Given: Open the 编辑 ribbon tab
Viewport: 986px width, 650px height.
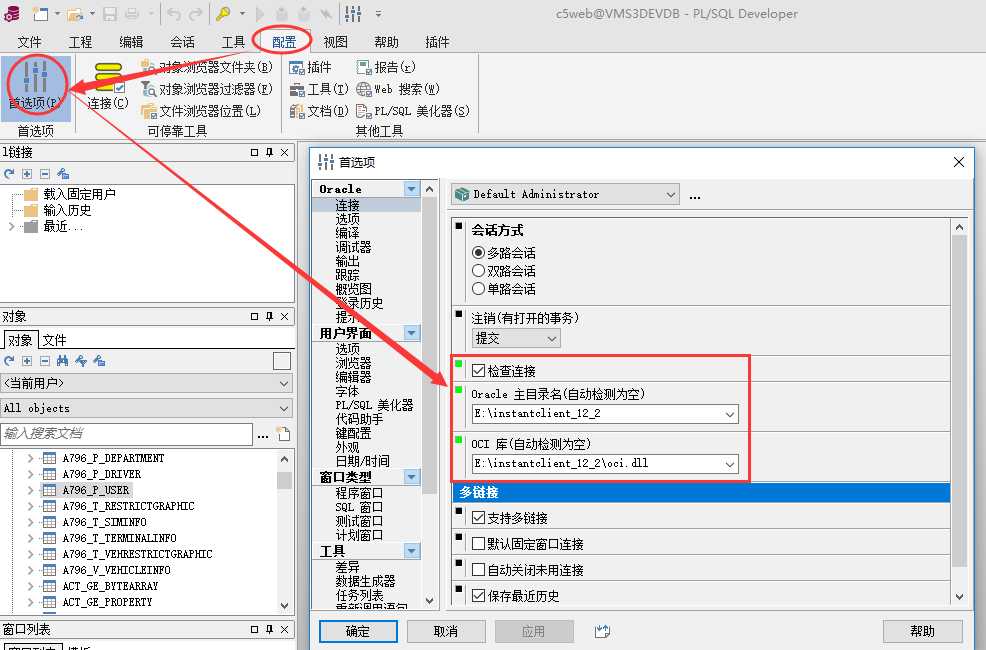Looking at the screenshot, I should 131,42.
